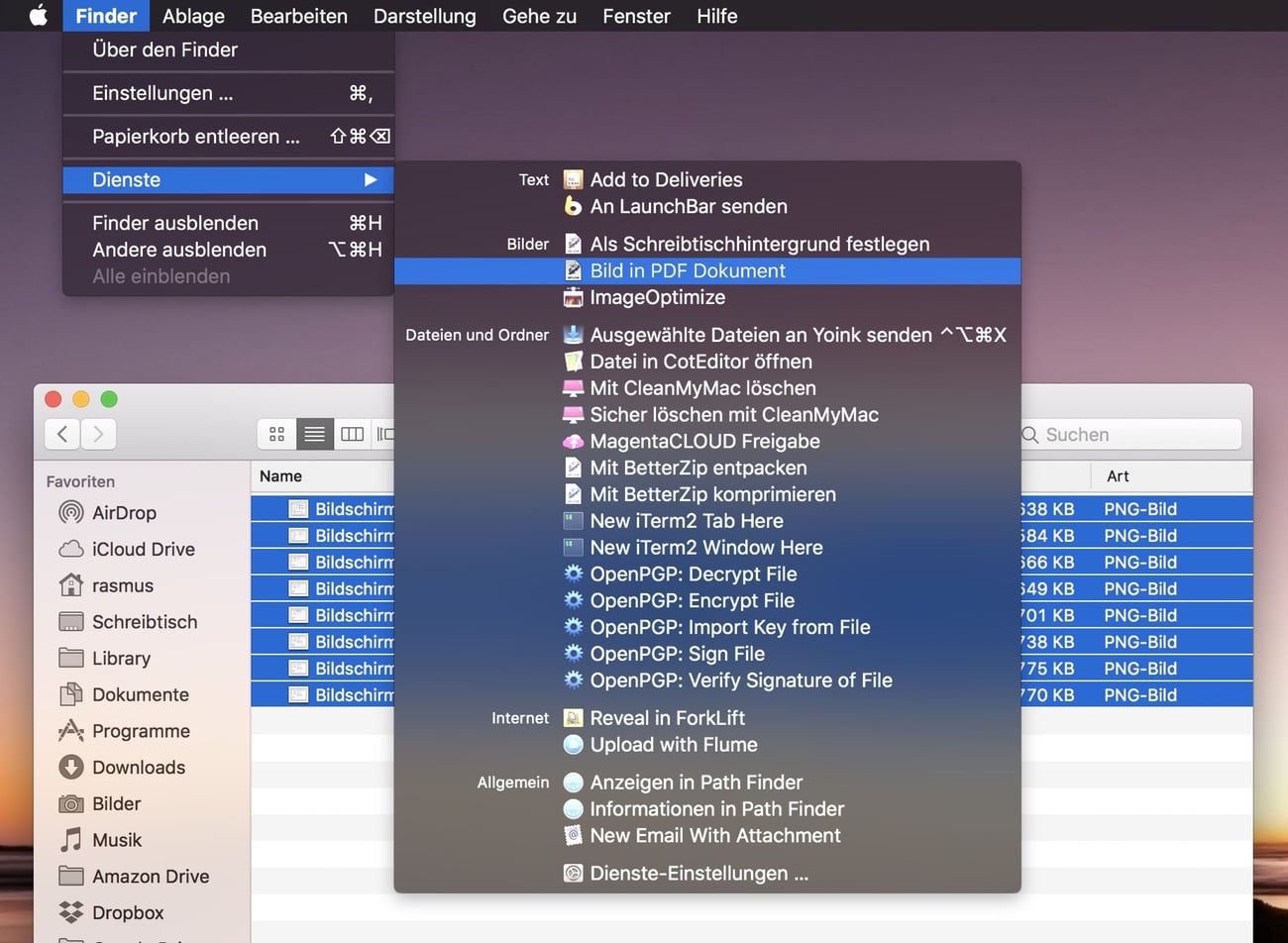
Task: Click New iTerm2 Tab Here icon
Action: click(x=573, y=521)
